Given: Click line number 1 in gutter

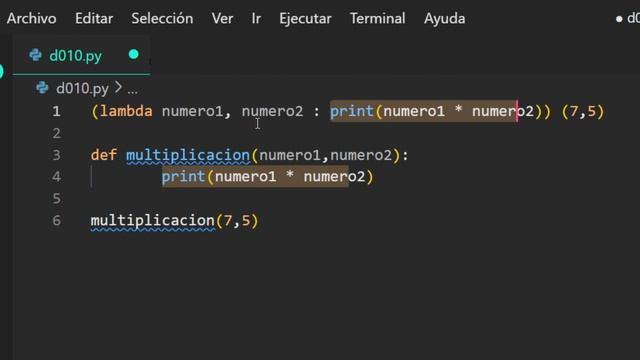Looking at the screenshot, I should pyautogui.click(x=56, y=111).
